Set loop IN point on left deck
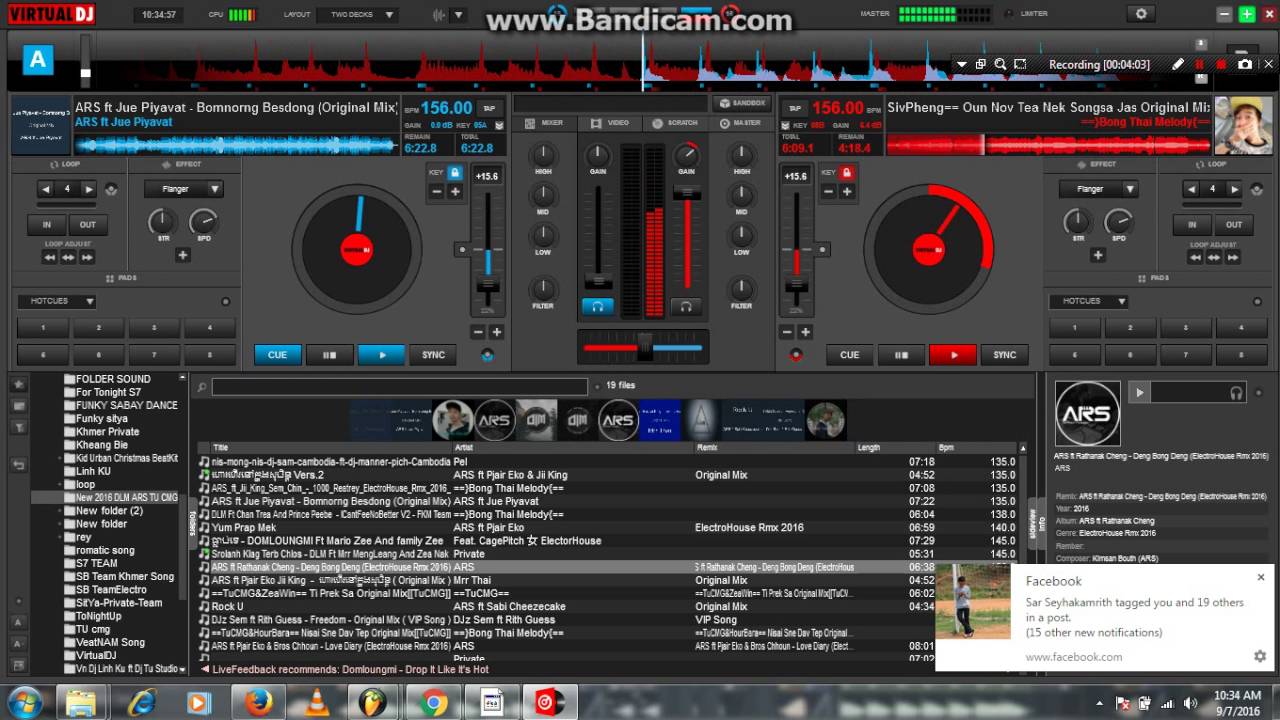The image size is (1280, 720). click(x=45, y=225)
